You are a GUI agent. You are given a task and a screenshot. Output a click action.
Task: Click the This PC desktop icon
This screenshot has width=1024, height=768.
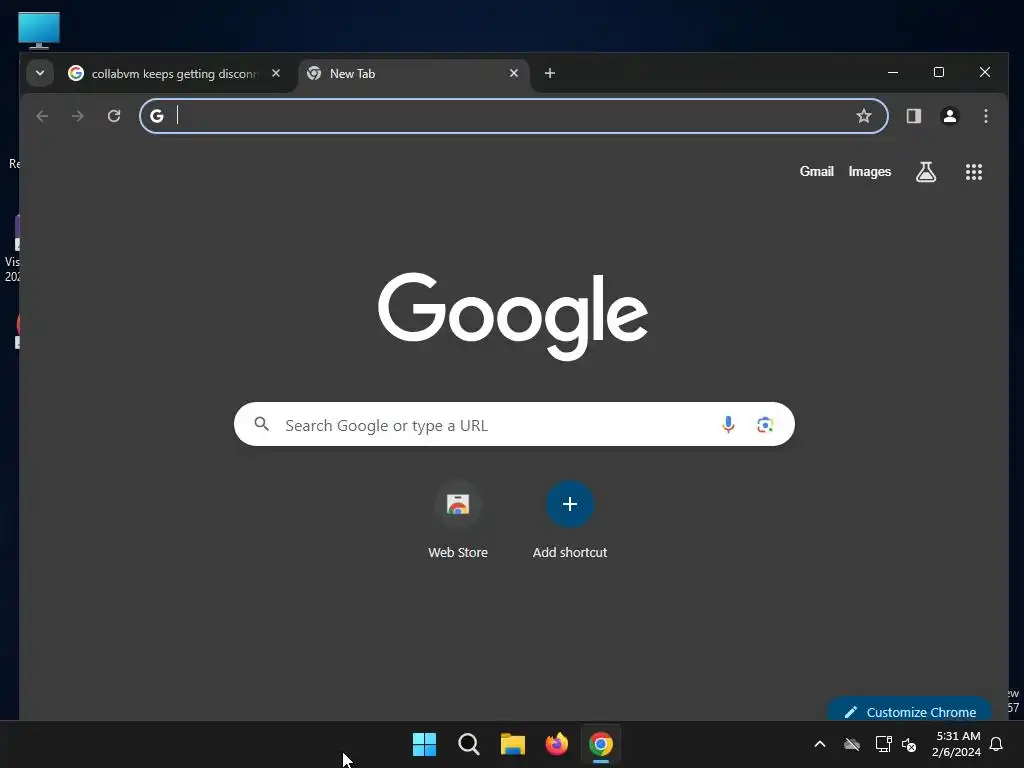tap(39, 30)
